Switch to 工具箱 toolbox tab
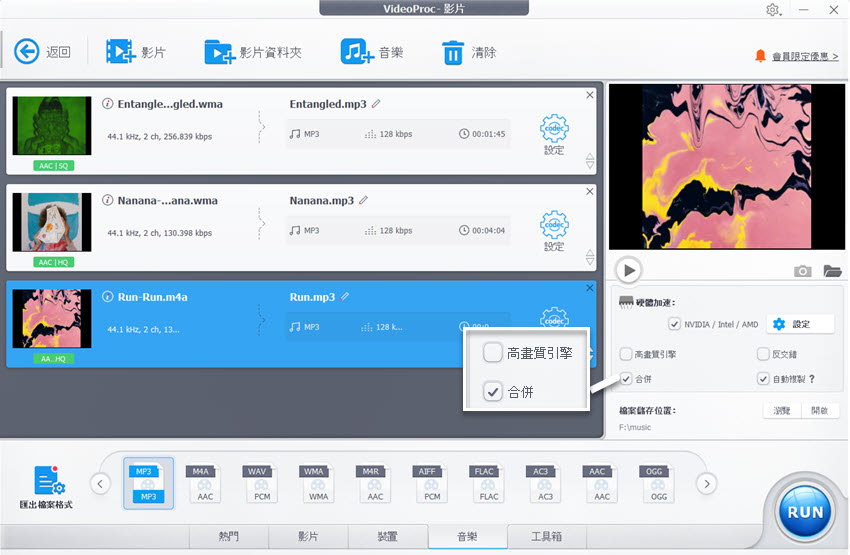The width and height of the screenshot is (850, 555). pos(546,537)
